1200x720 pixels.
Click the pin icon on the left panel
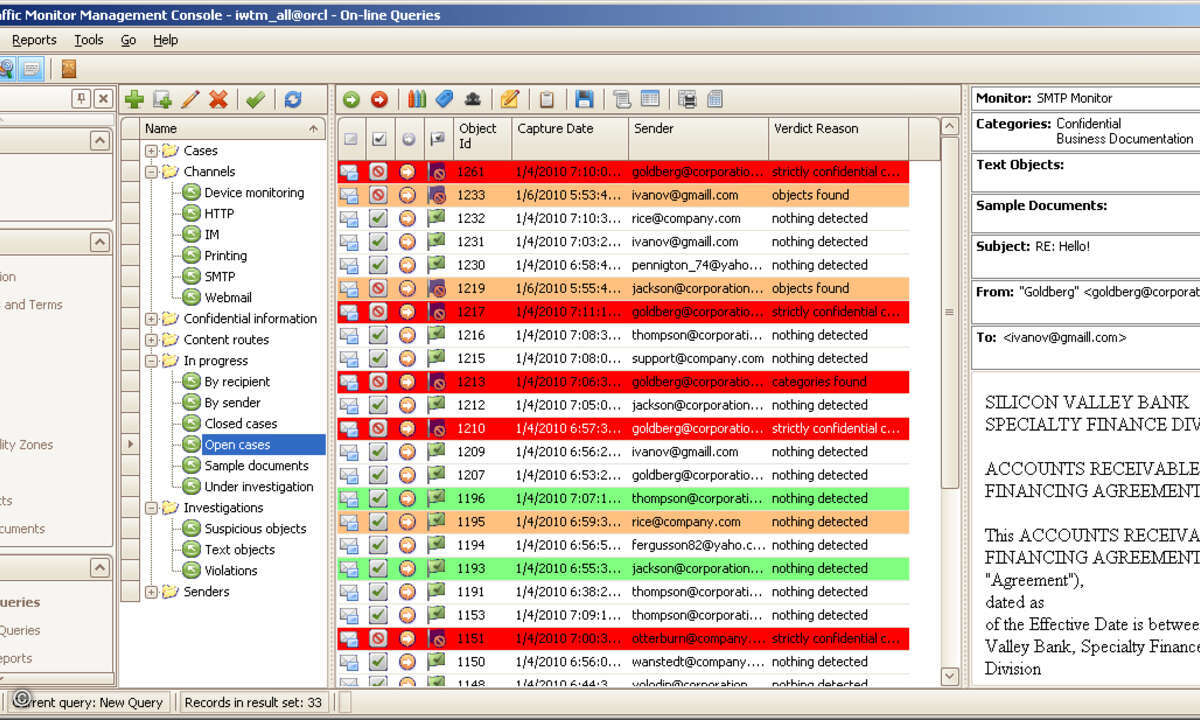[x=81, y=98]
